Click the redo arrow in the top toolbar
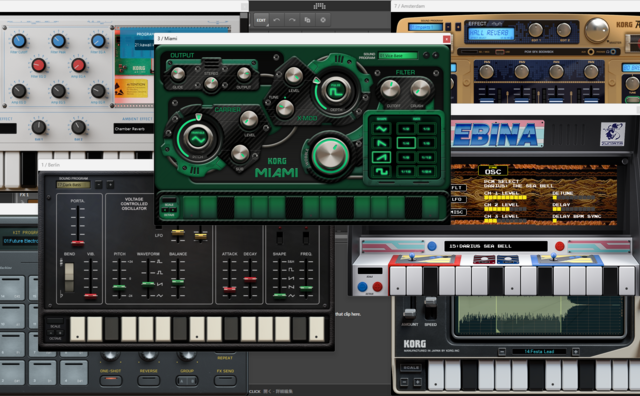Image resolution: width=640 pixels, height=396 pixels. (x=292, y=20)
